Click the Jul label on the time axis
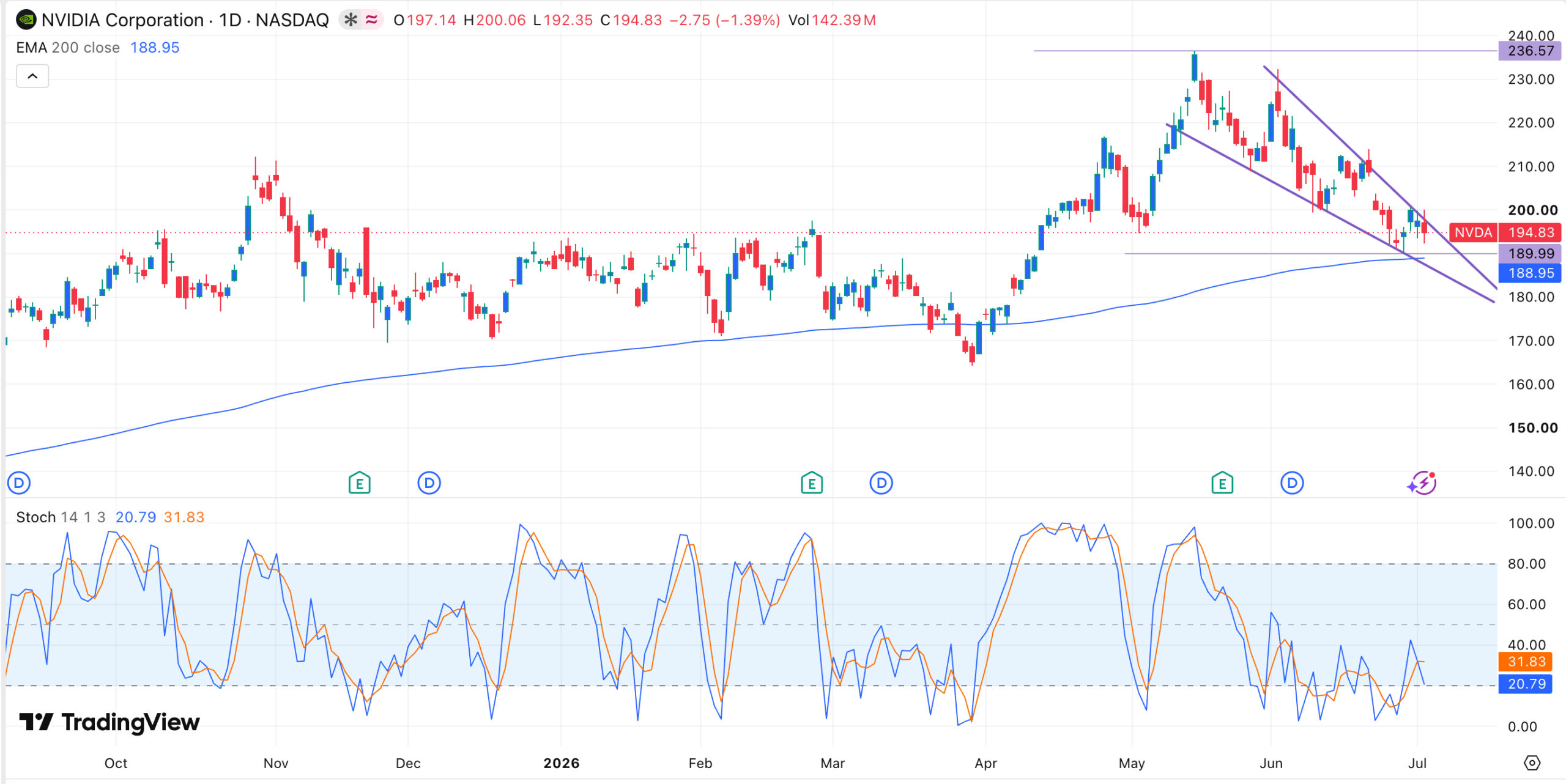Image resolution: width=1566 pixels, height=784 pixels. coord(1417,763)
